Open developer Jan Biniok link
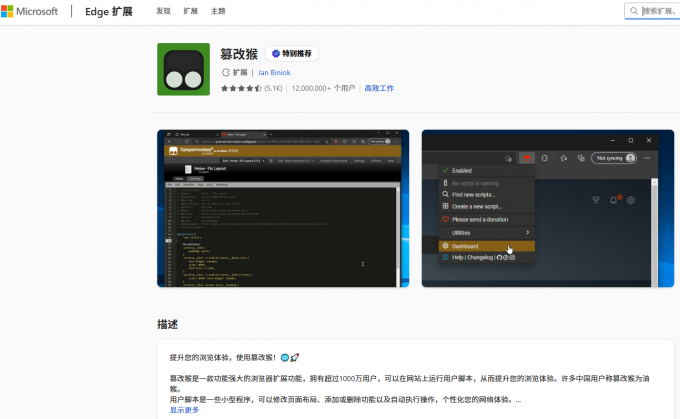The image size is (680, 419). (274, 72)
